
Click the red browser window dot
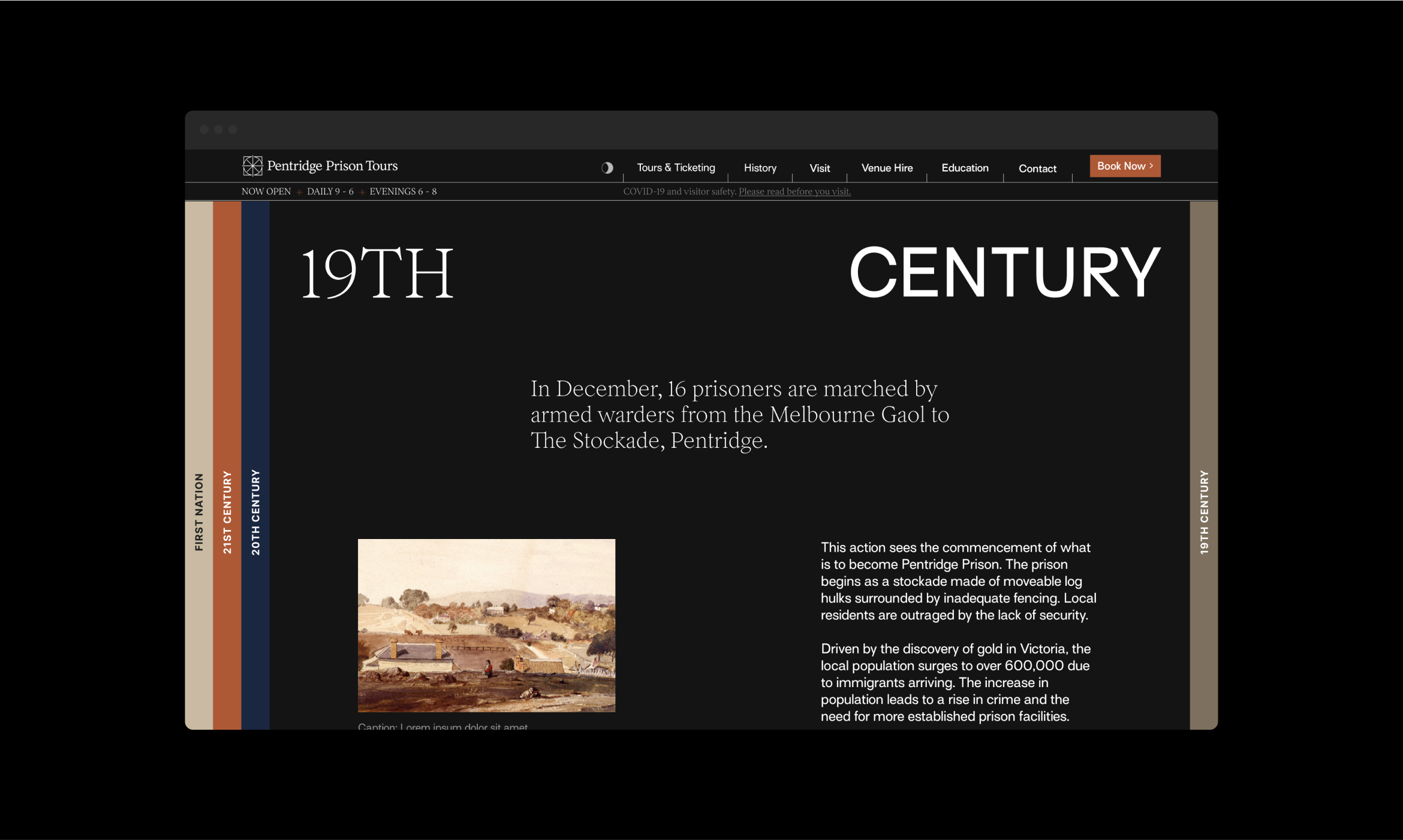204,130
